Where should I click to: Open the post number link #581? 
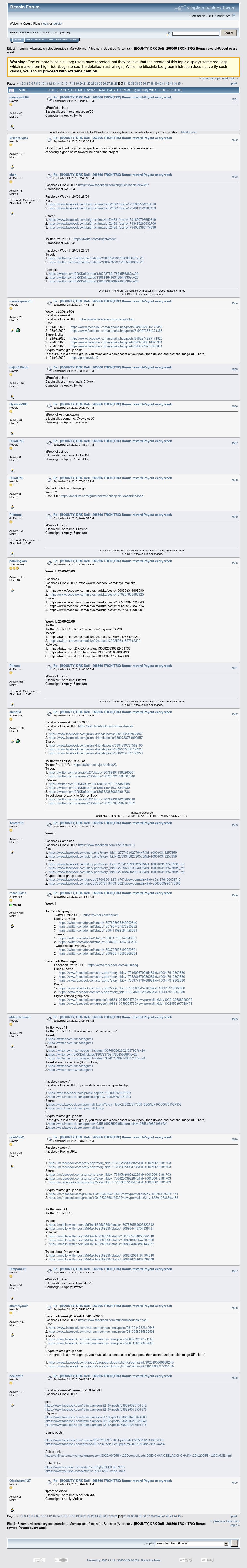coord(235,99)
